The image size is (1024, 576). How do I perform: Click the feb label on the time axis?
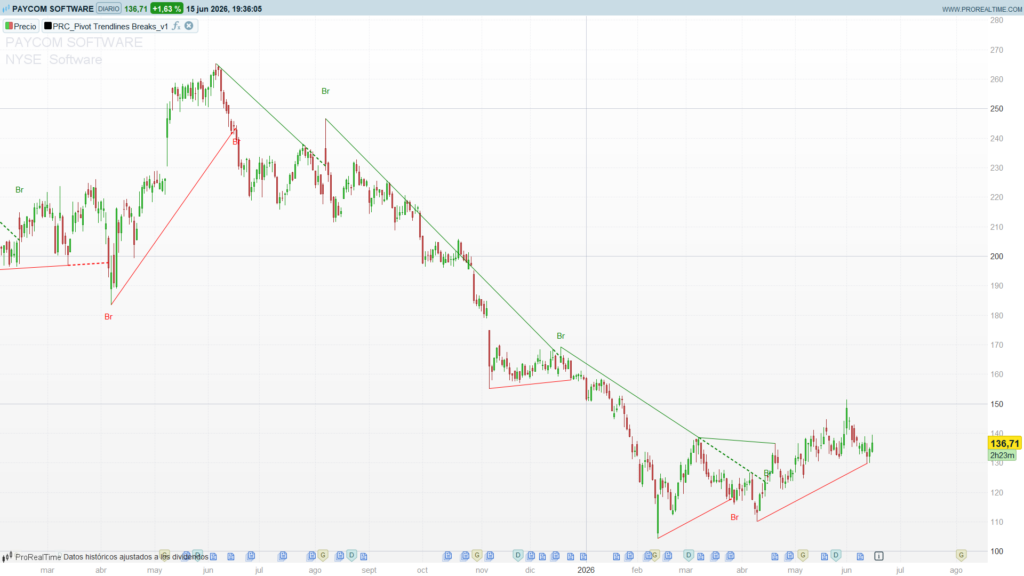[637, 570]
